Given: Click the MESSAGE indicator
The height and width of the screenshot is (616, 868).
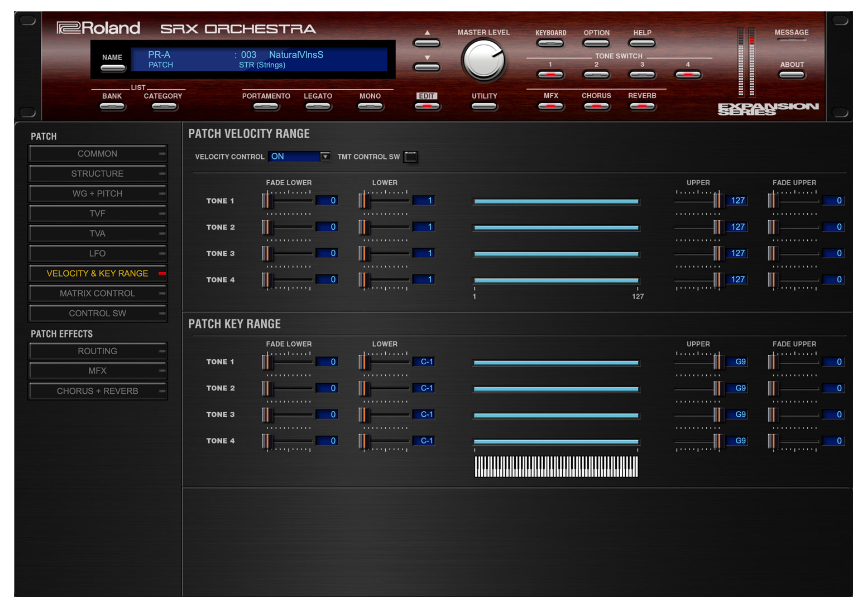Looking at the screenshot, I should pos(792,39).
